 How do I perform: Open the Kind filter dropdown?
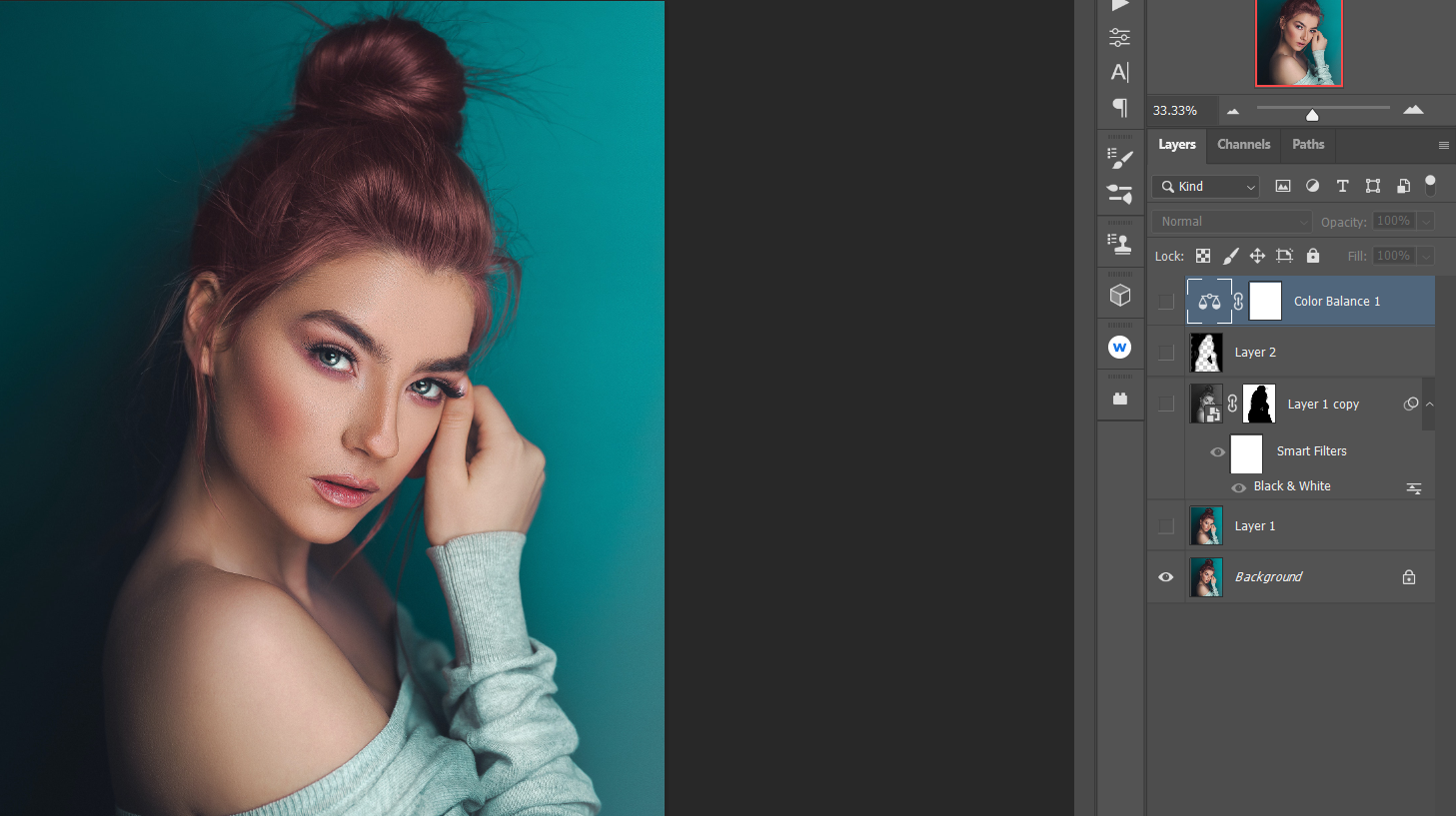pos(1204,186)
